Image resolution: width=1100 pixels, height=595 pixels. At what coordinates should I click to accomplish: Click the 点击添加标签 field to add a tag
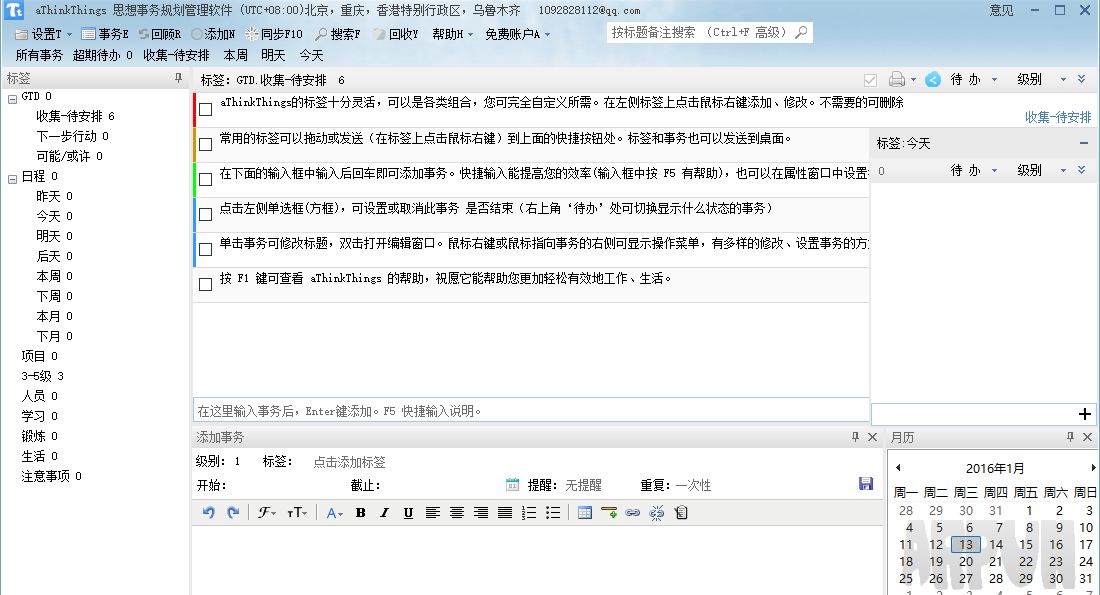coord(349,462)
